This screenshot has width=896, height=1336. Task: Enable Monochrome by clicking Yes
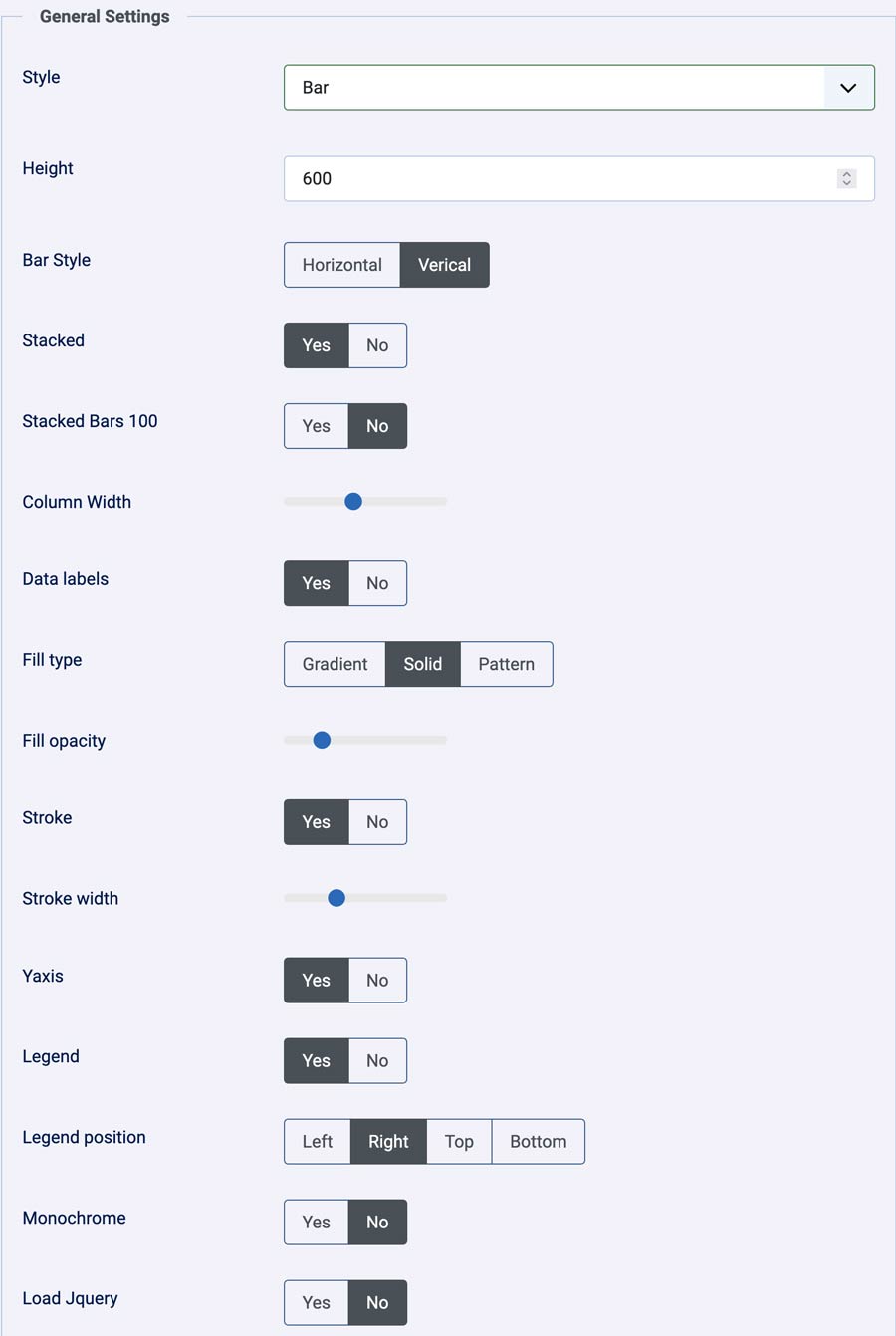point(316,1223)
